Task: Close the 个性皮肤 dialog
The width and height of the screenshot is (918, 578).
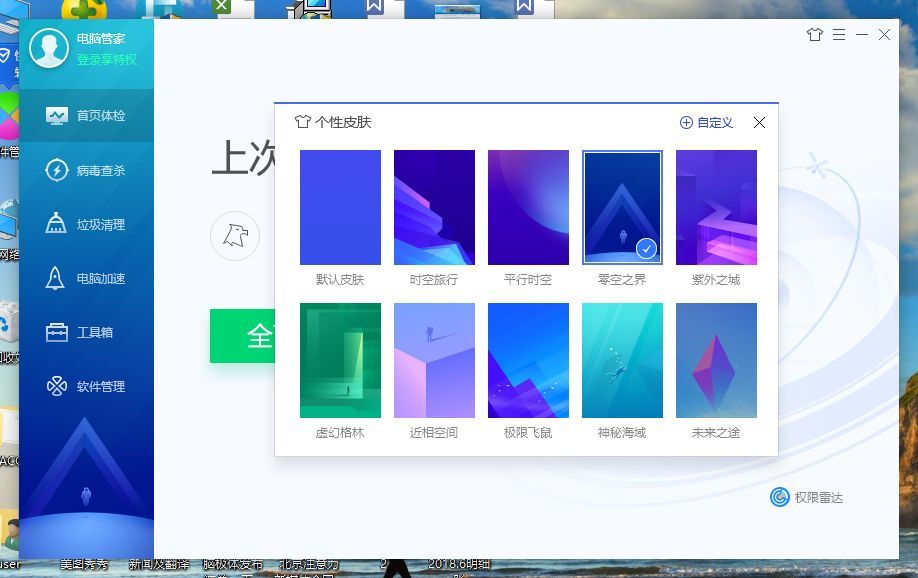Action: tap(759, 122)
